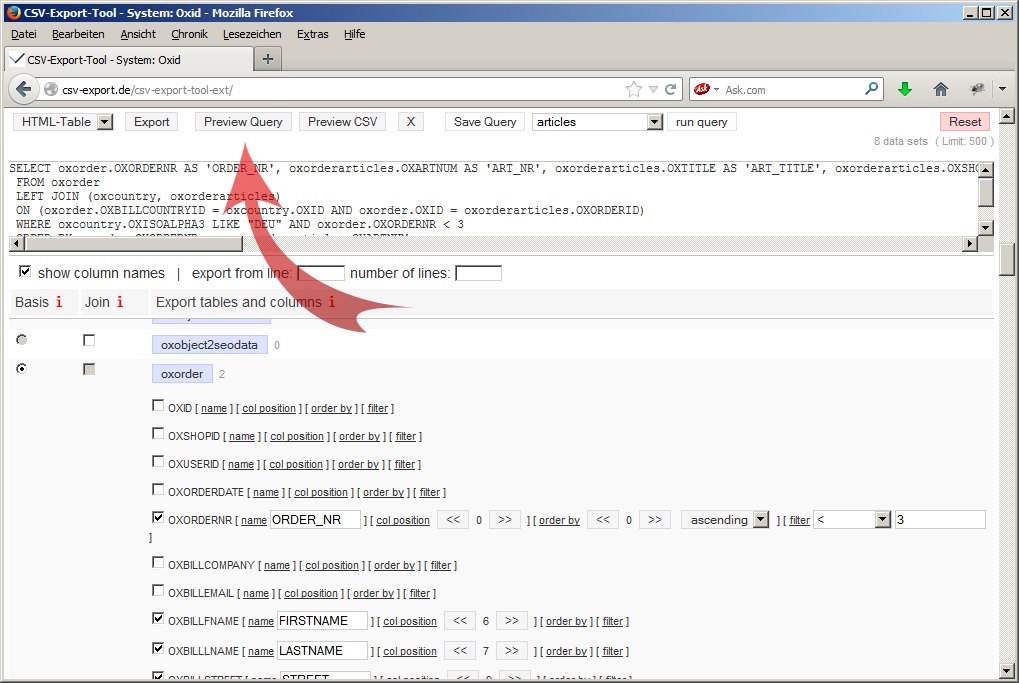Open the toolbar overflow dropdown arrow
Screen dimensions: 1019x683
tap(1002, 89)
